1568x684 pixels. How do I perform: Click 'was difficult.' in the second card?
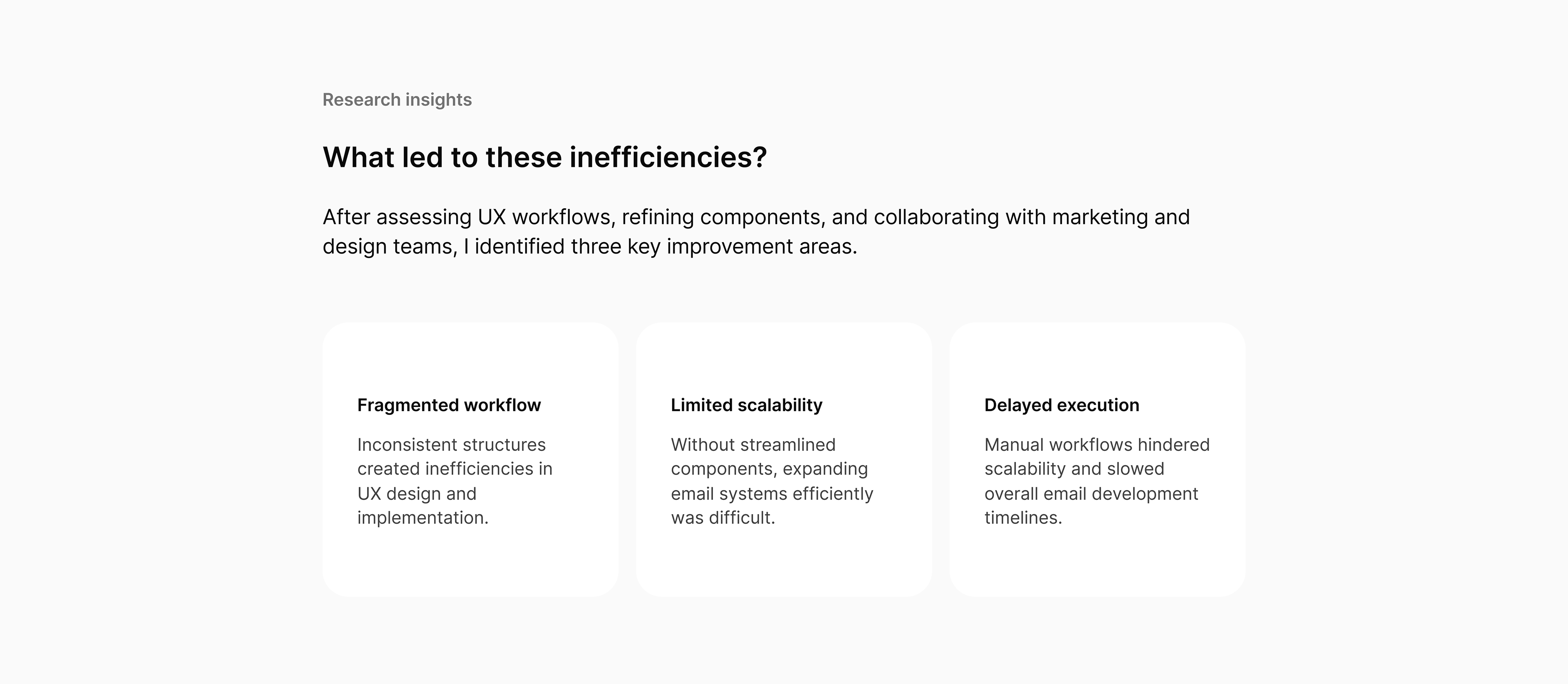coord(722,518)
